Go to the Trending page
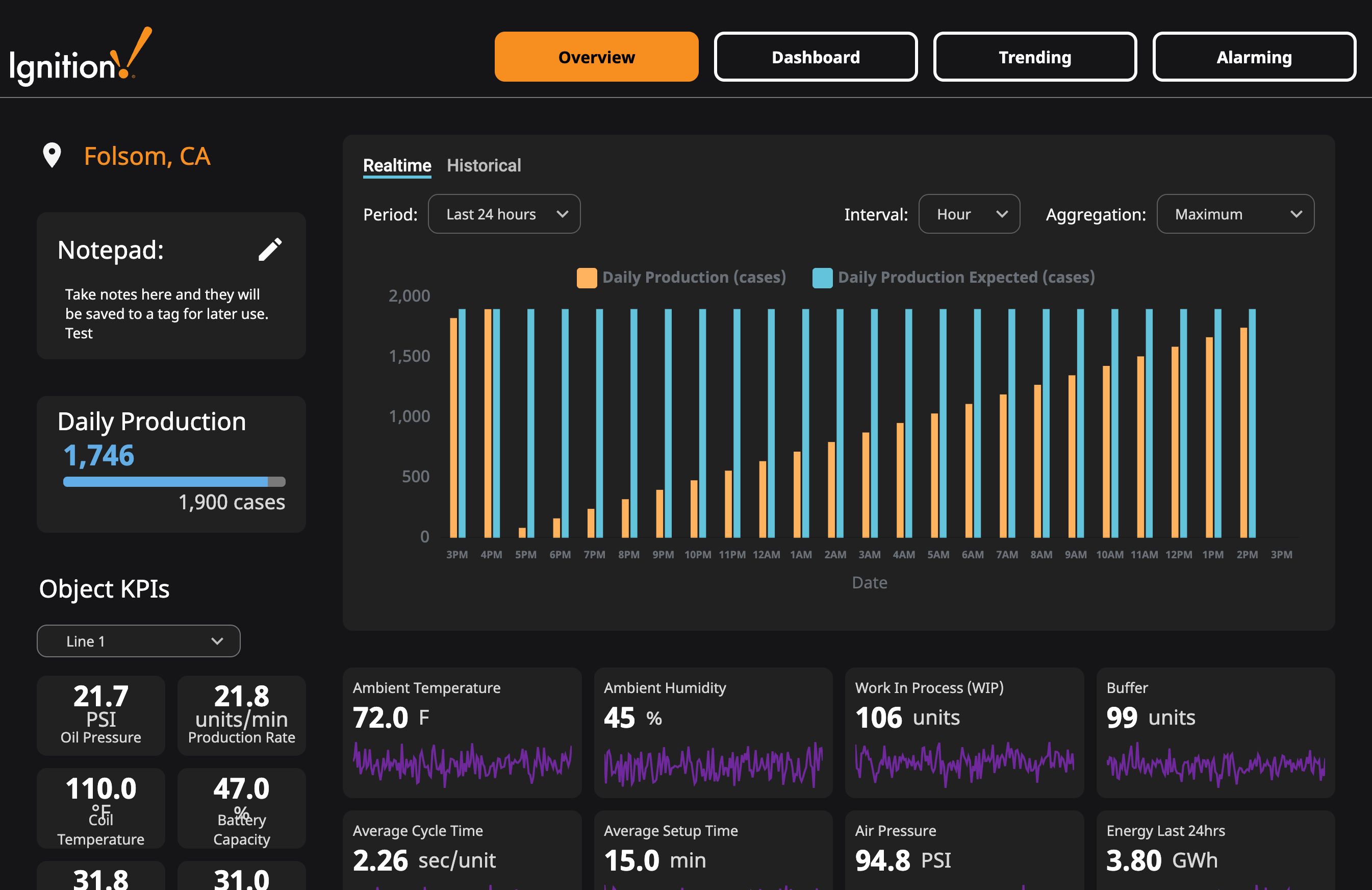Screen dimensions: 1372x890 (1035, 57)
